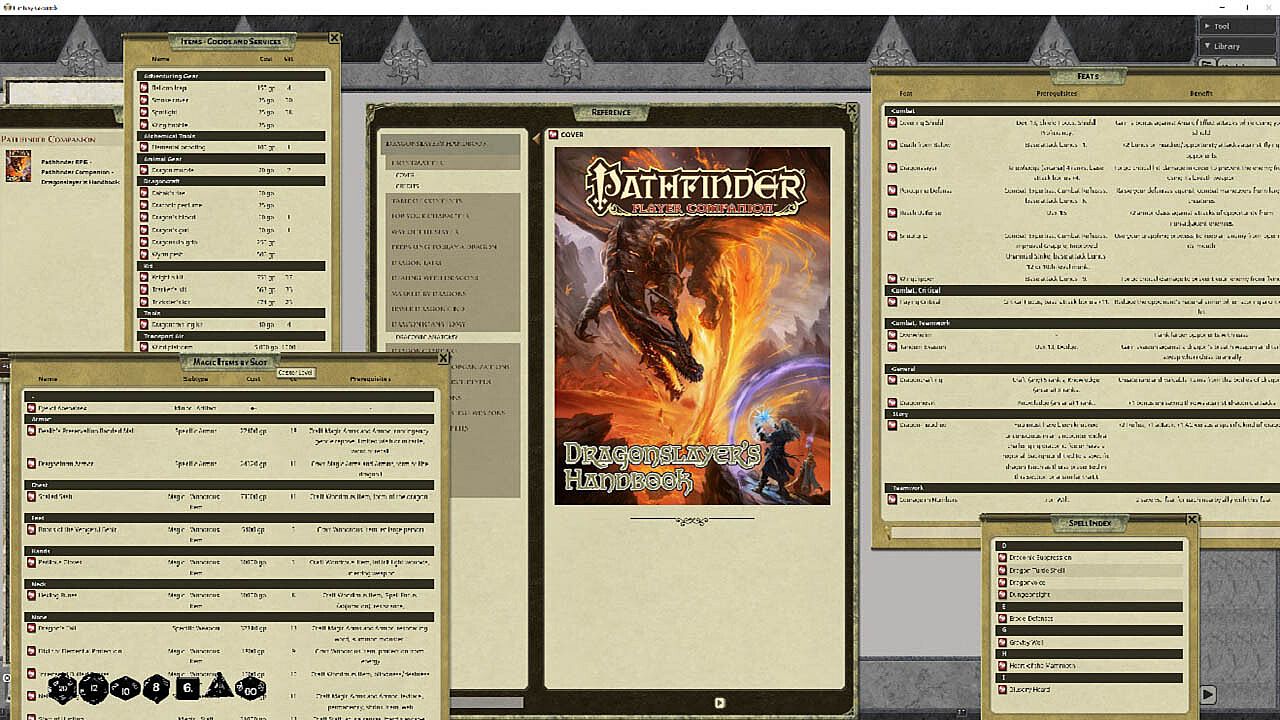The image size is (1280, 720).
Task: Click Dragon Turtle Shell spell name
Action: coord(1037,570)
